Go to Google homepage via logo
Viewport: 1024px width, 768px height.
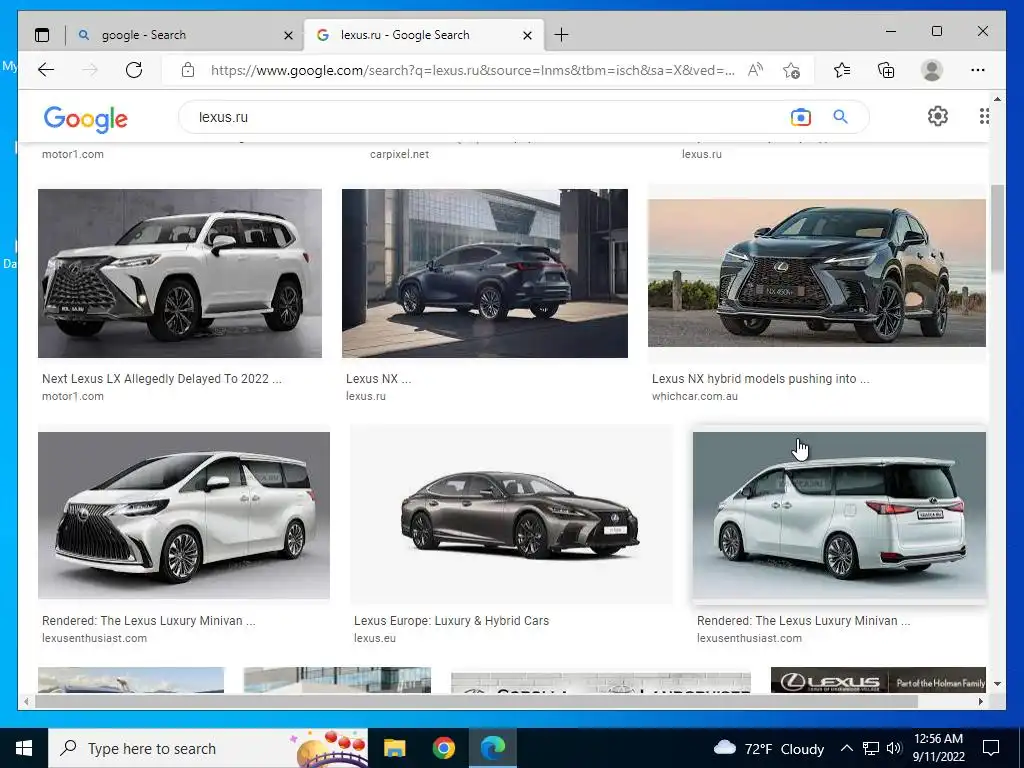coord(86,118)
